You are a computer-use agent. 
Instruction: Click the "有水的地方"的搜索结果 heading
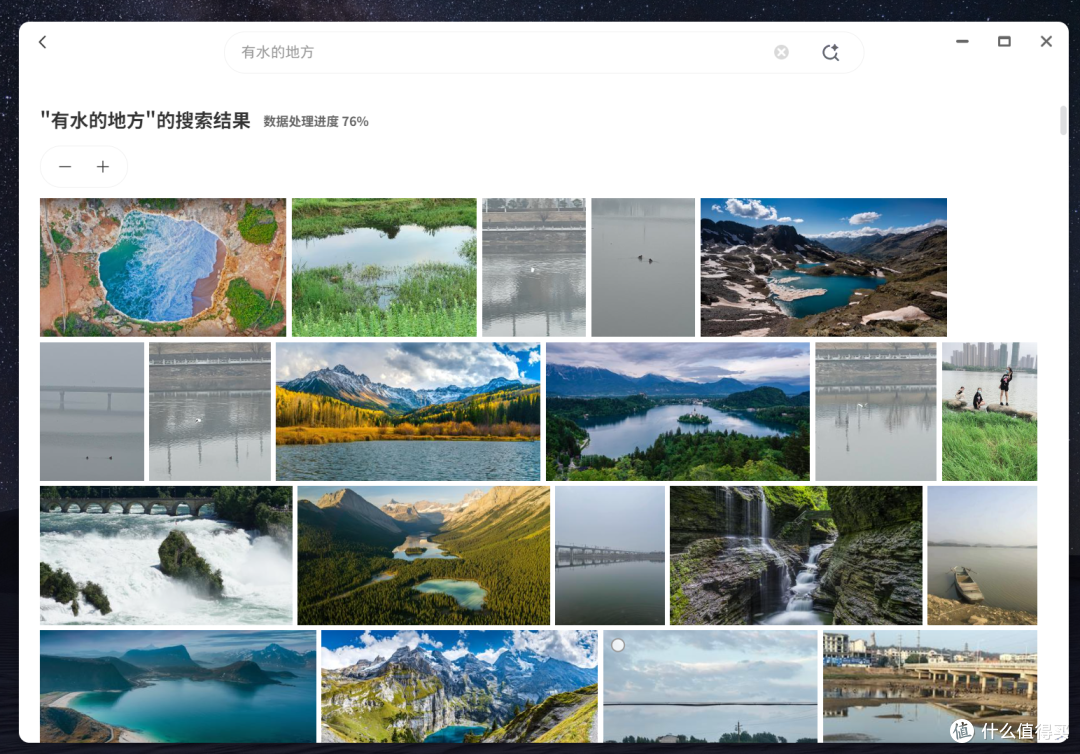tap(145, 121)
